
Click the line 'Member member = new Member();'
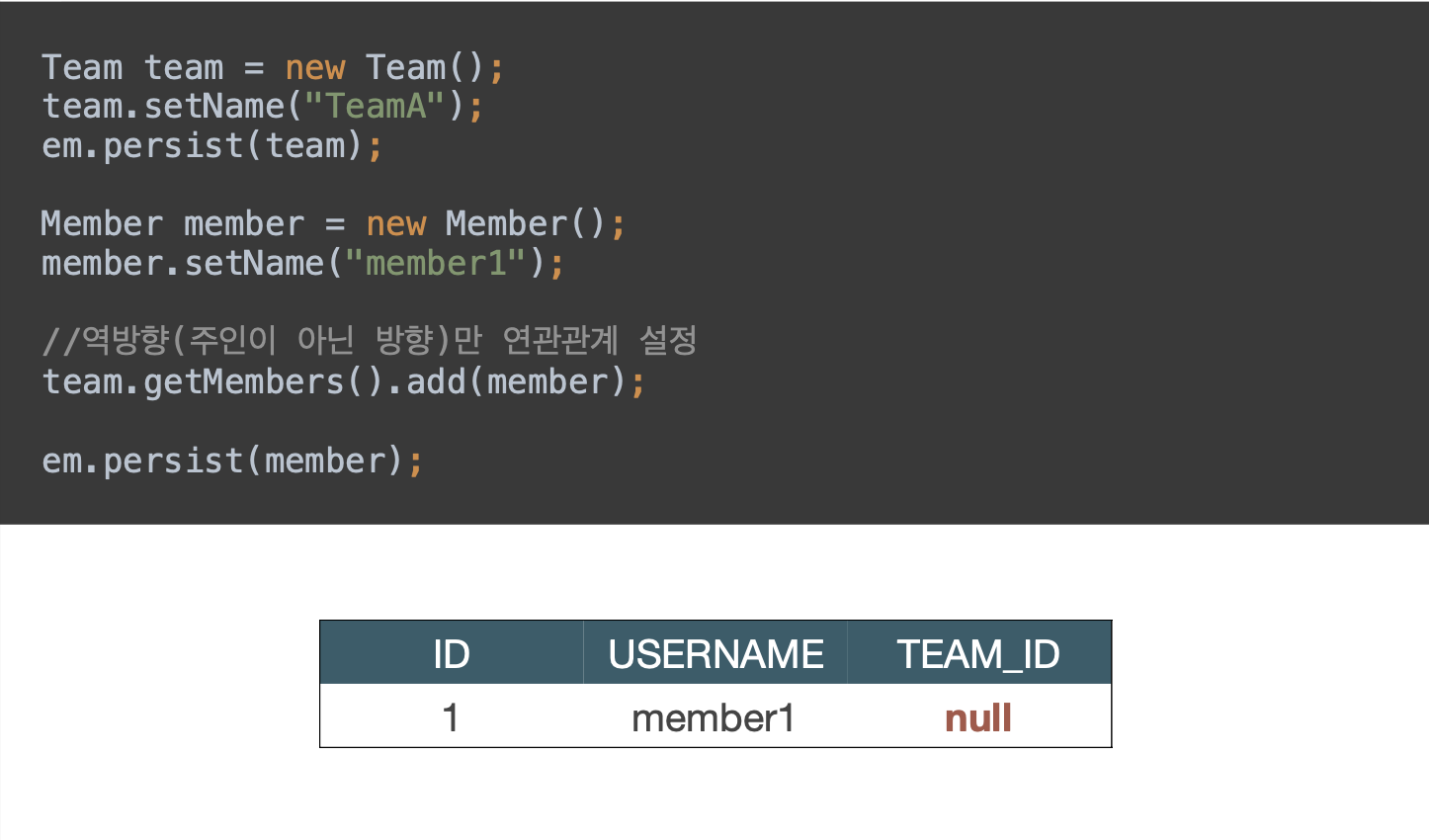pos(333,223)
